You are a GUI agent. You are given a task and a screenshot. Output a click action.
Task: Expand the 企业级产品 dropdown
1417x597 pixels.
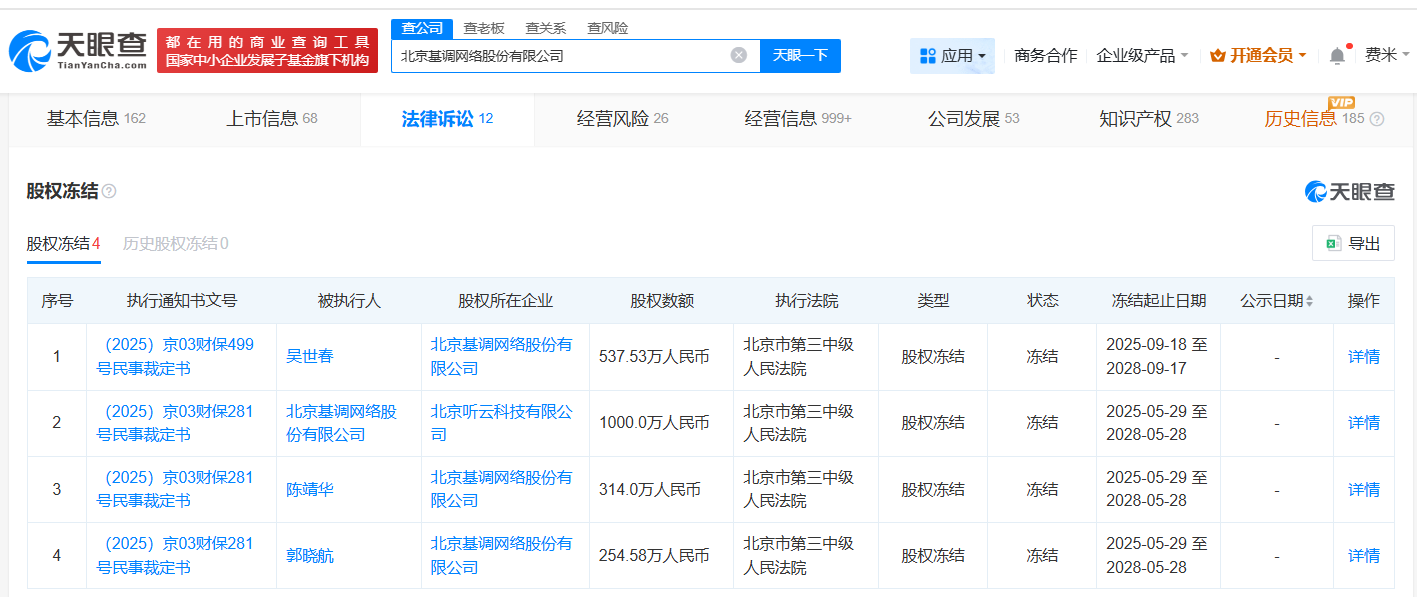coord(1142,56)
